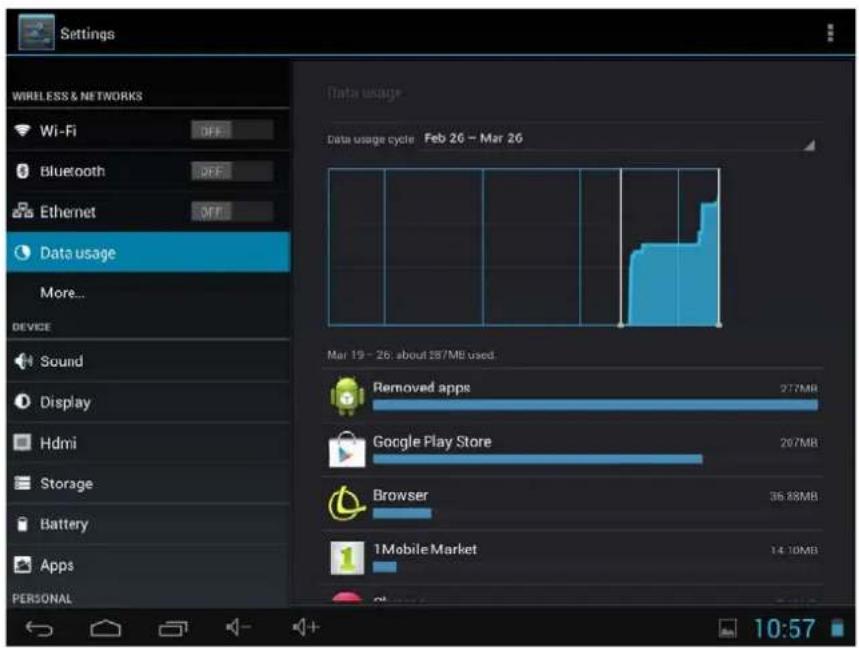Open Browser data usage details
The height and width of the screenshot is (648, 859).
[x=573, y=503]
